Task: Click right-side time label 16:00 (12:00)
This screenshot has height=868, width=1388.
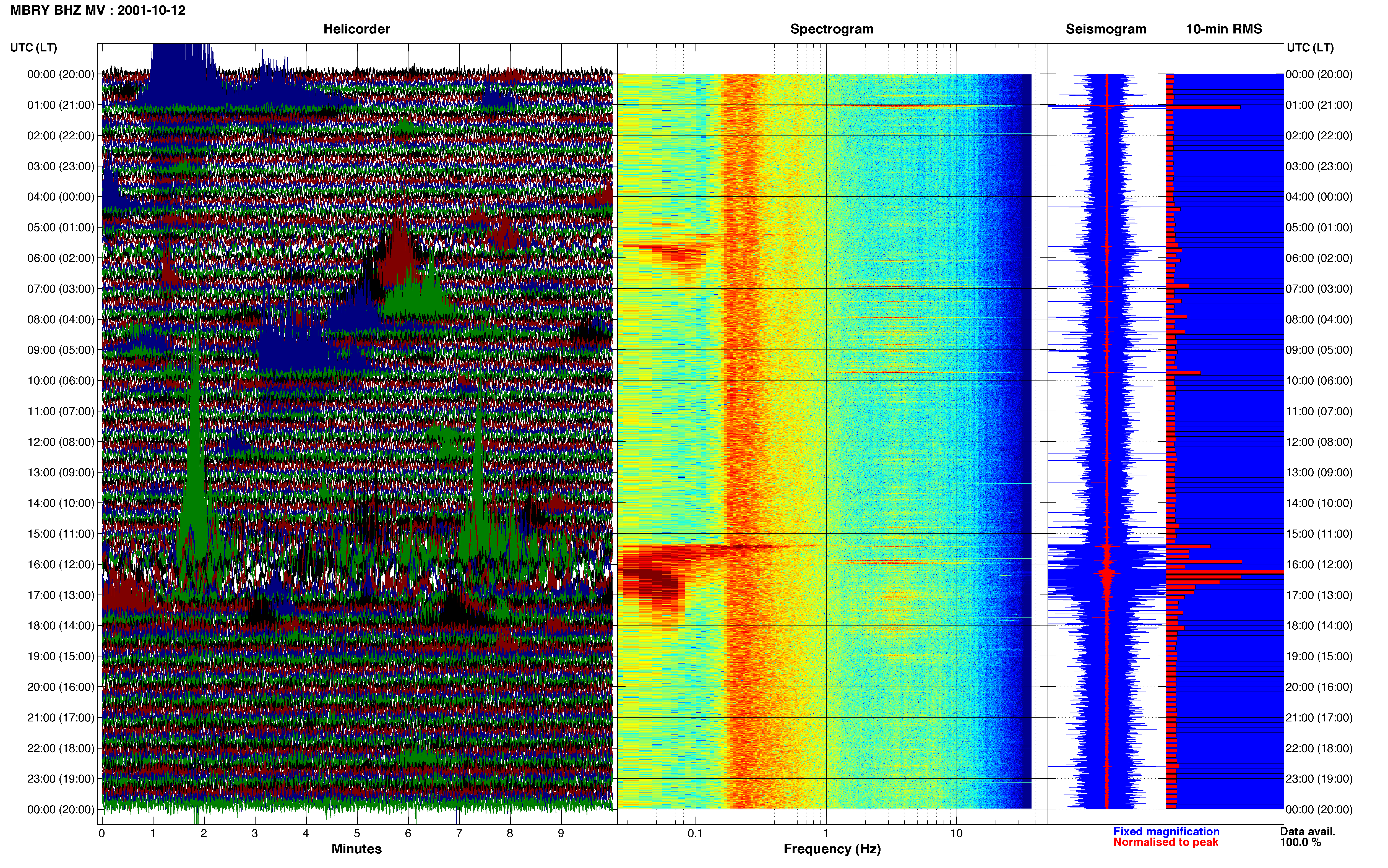Action: click(1319, 564)
